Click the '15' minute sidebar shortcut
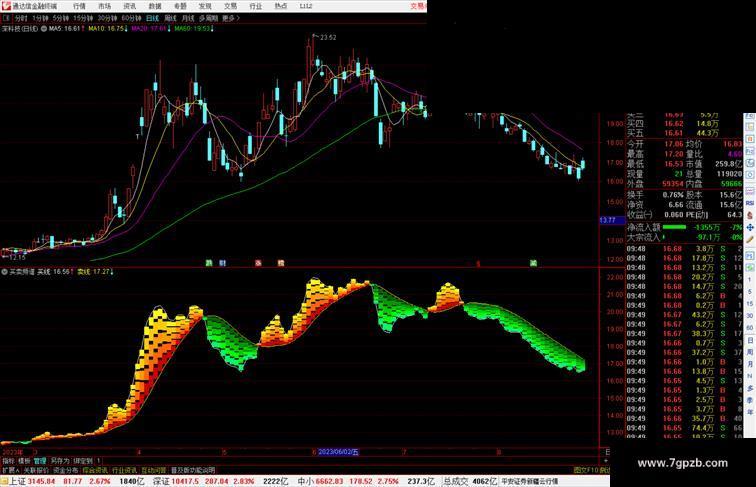The height and width of the screenshot is (487, 756). click(750, 304)
